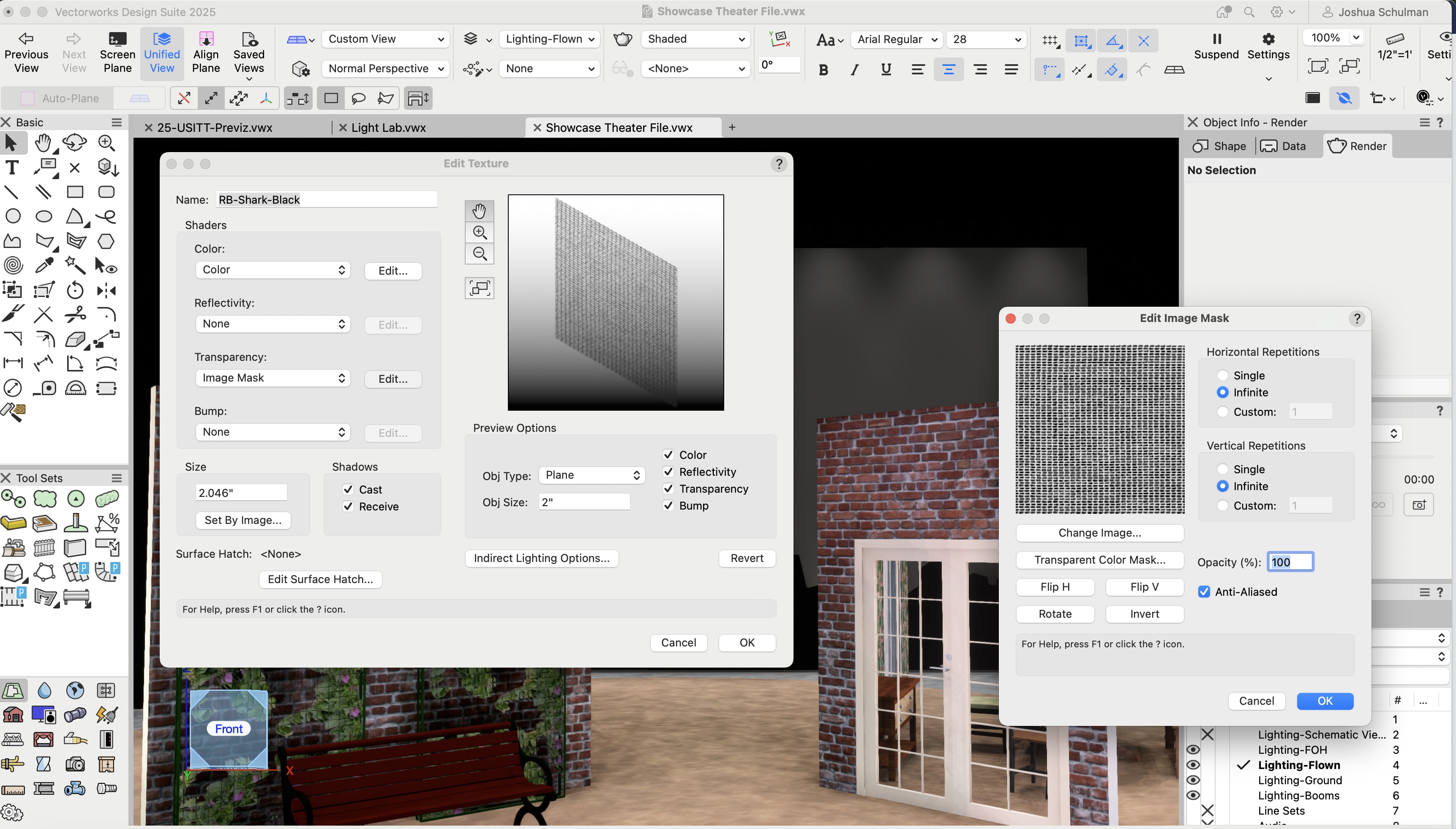Open the Obj Type dropdown in Preview Options
This screenshot has width=1456, height=829.
click(x=591, y=475)
